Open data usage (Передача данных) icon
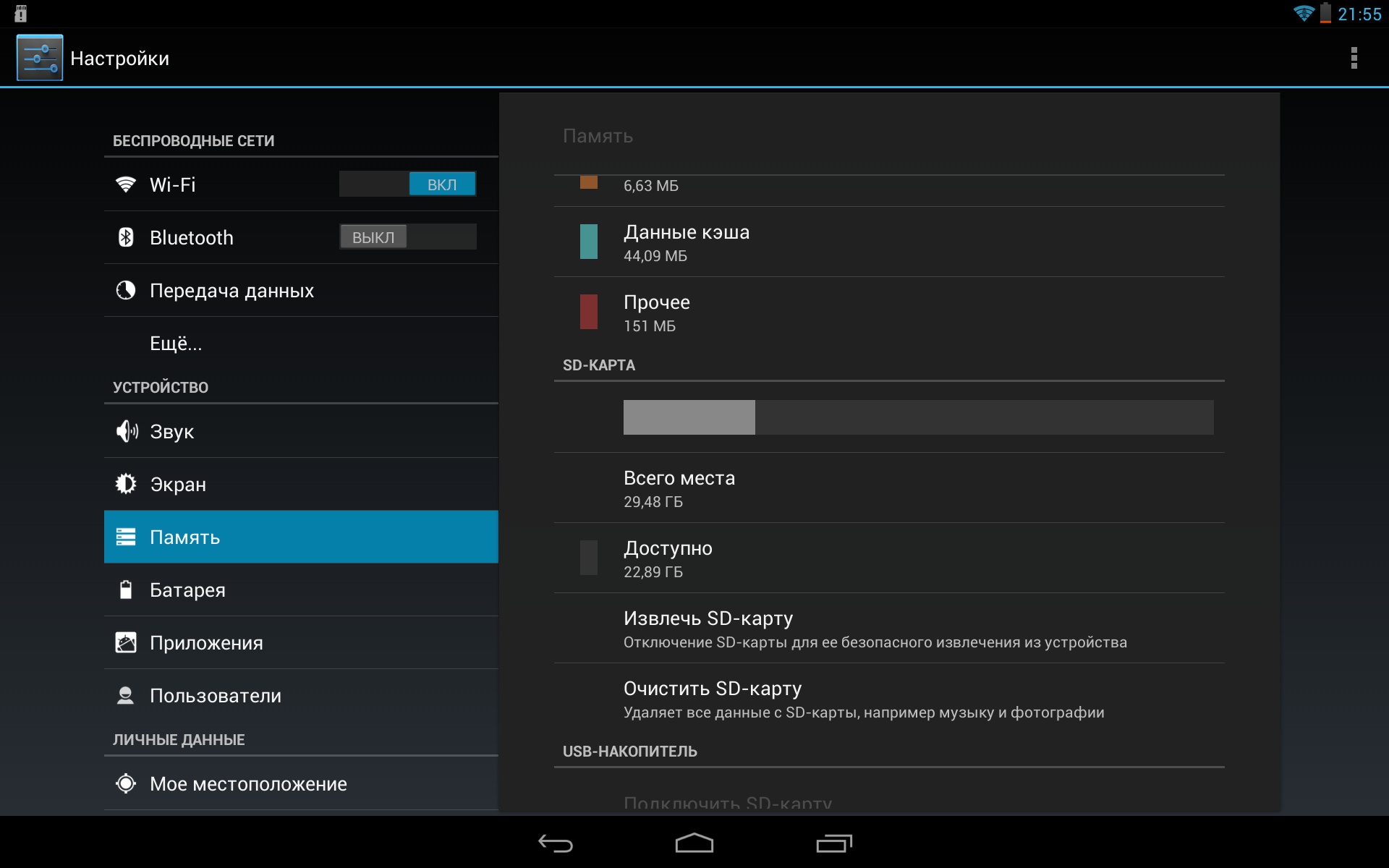1389x868 pixels. 126,290
